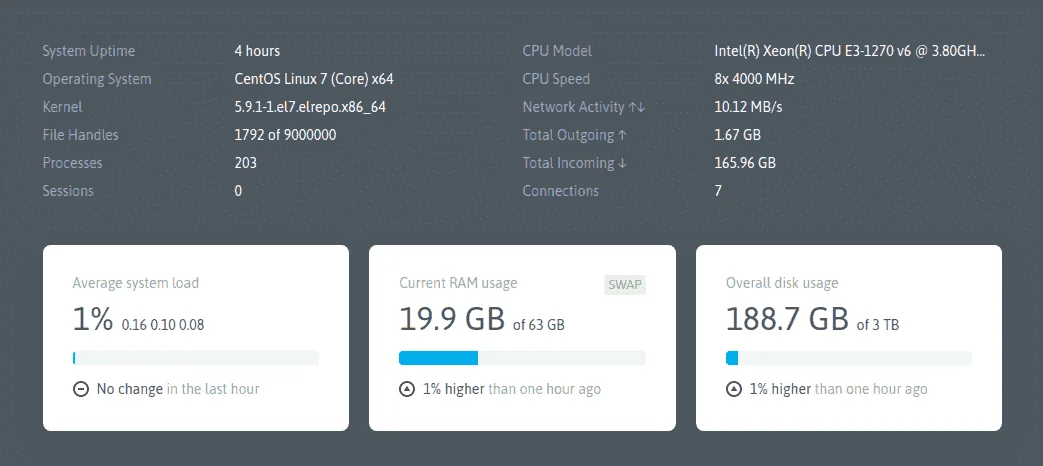Viewport: 1043px width, 466px height.
Task: Select kernel version '5.9.1-1.el7.elrepo.x86_64'
Action: point(310,107)
